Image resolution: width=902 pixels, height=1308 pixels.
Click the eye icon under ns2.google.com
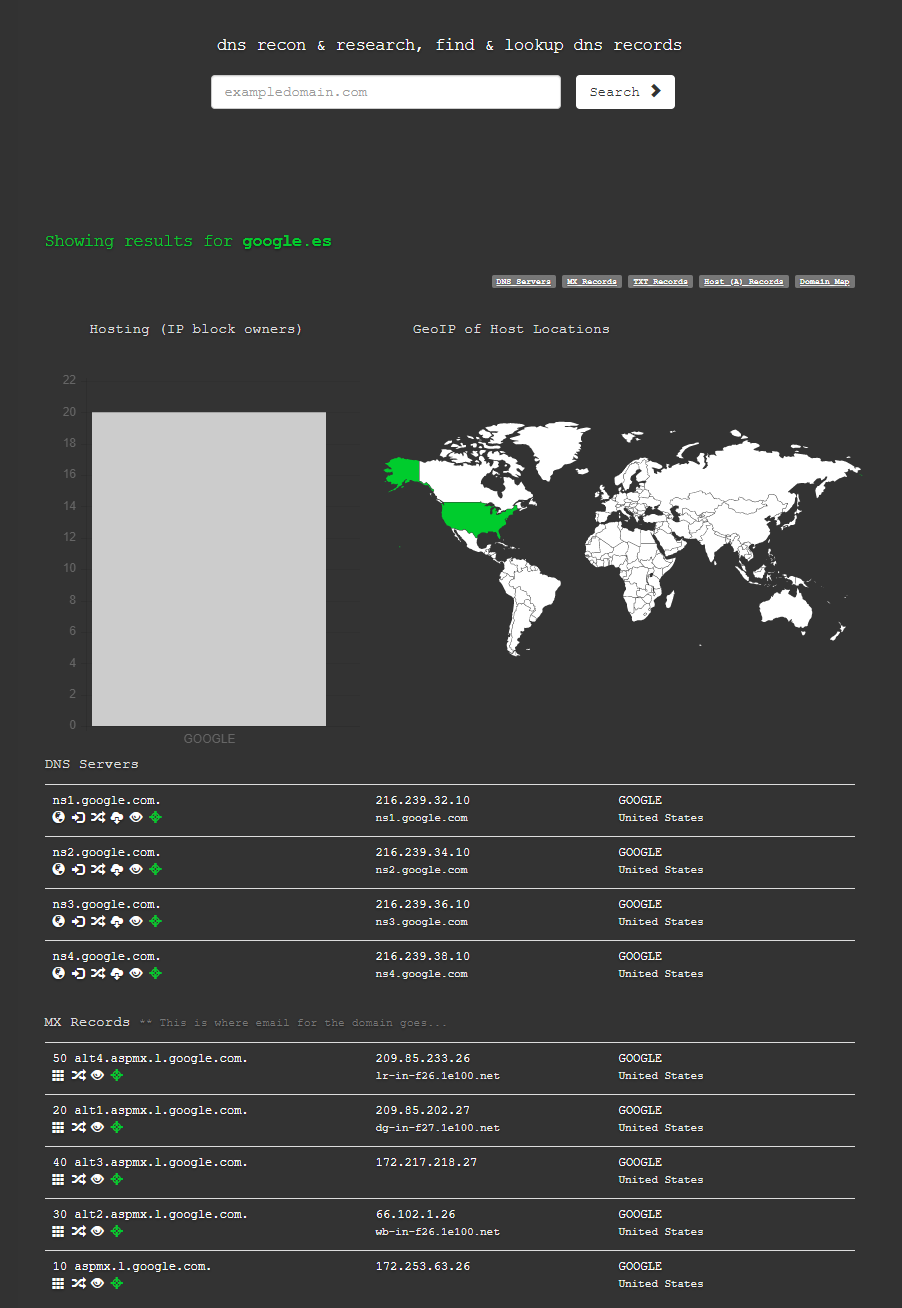[136, 869]
